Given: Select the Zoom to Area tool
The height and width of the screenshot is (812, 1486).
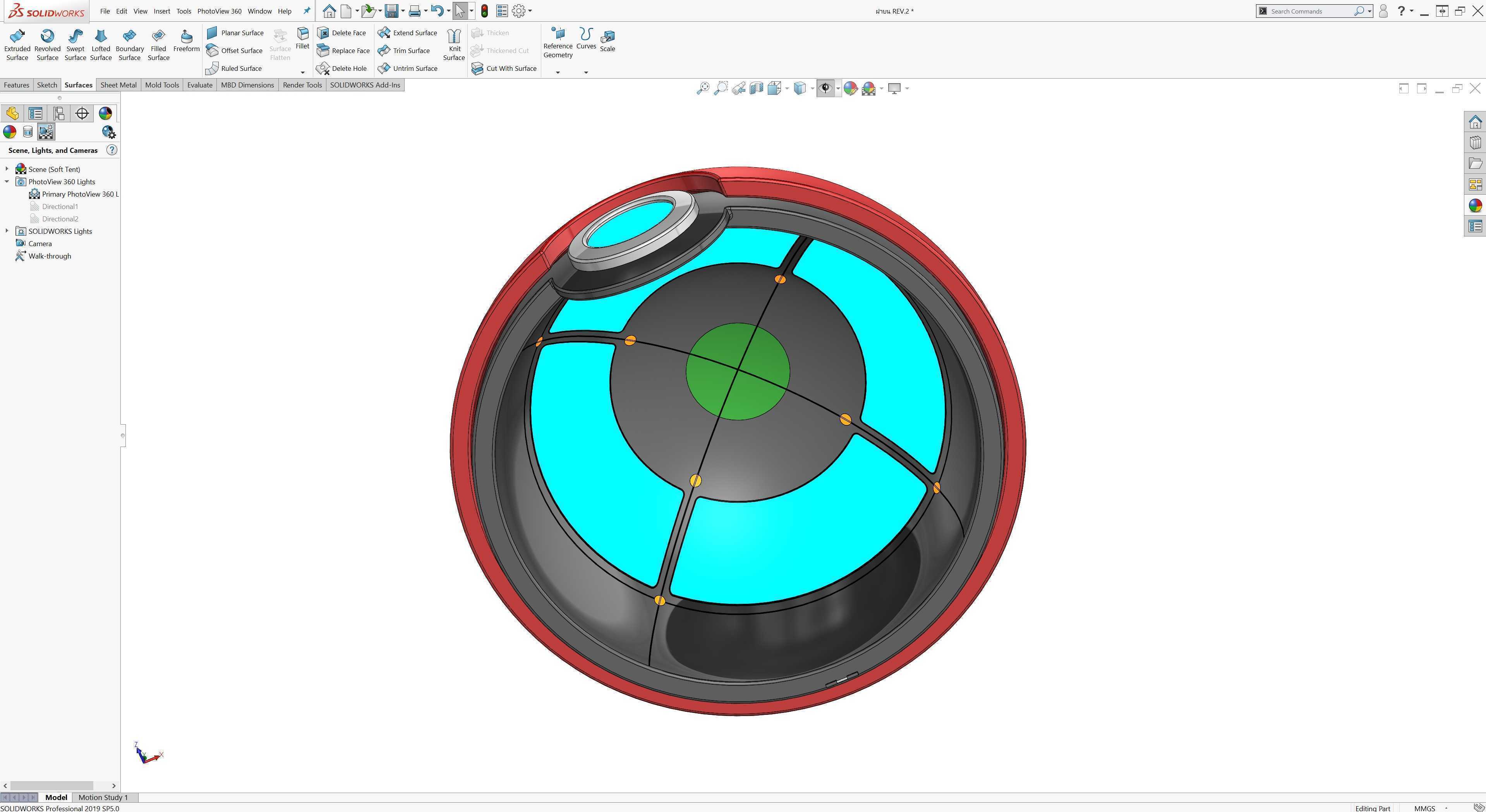Looking at the screenshot, I should pyautogui.click(x=721, y=88).
